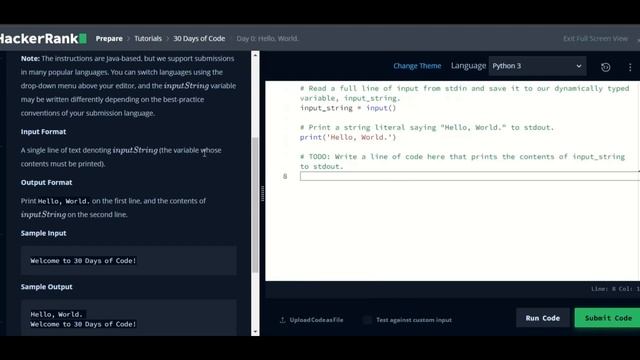
Task: Select Day 0: Hello, World breadcrumb
Action: point(267,38)
